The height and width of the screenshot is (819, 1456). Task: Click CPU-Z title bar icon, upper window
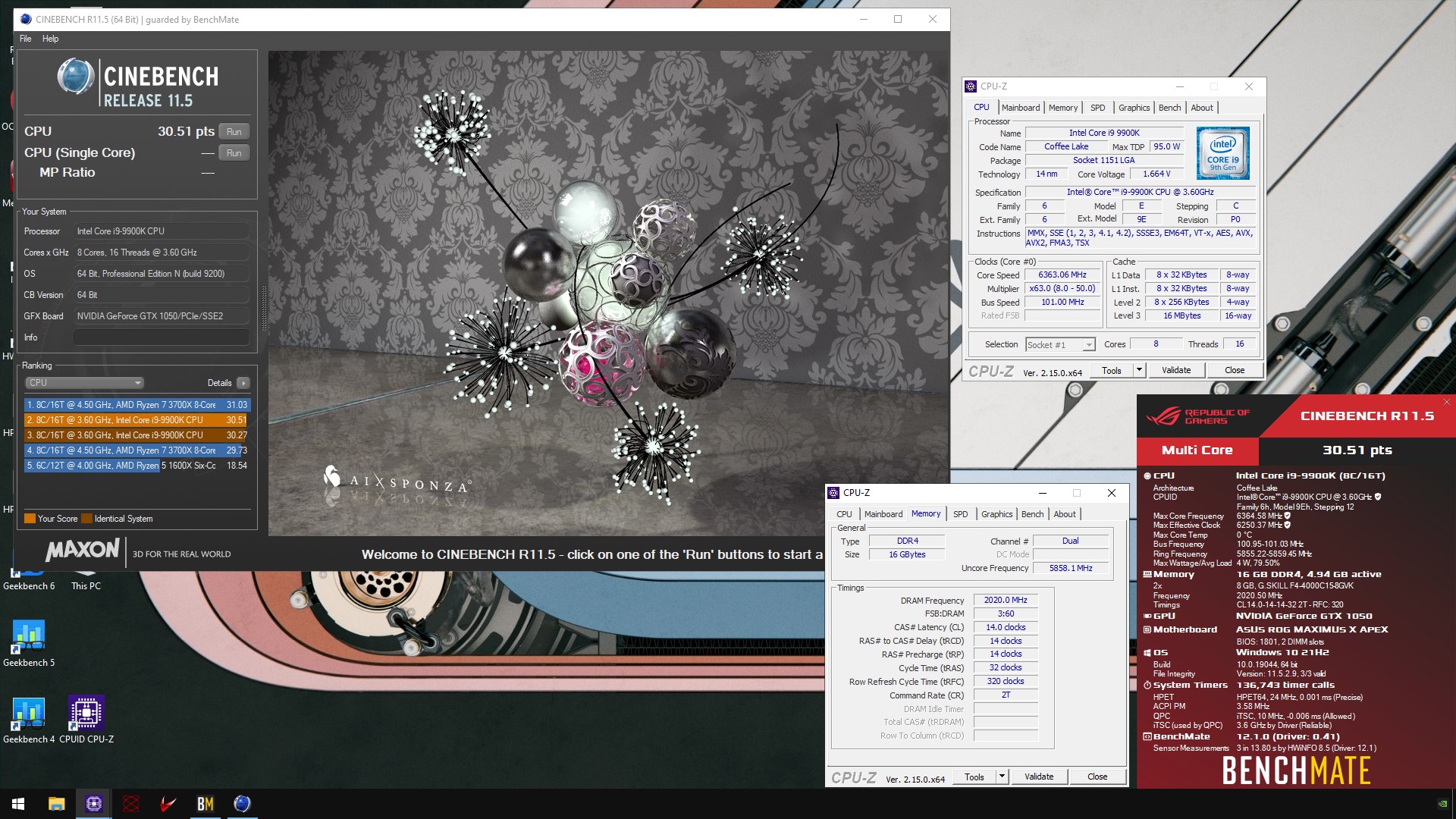[971, 86]
